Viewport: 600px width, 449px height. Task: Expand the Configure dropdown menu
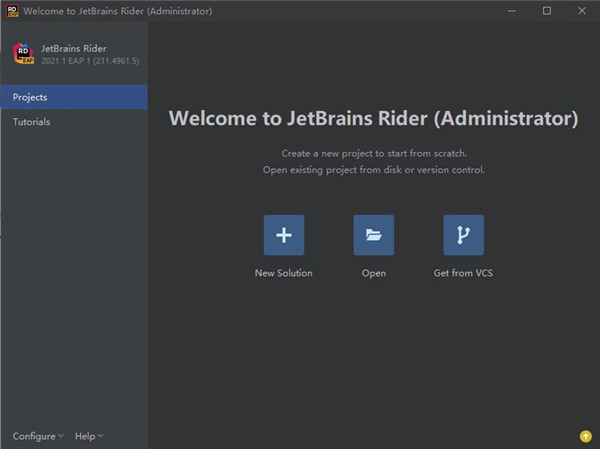(x=38, y=436)
